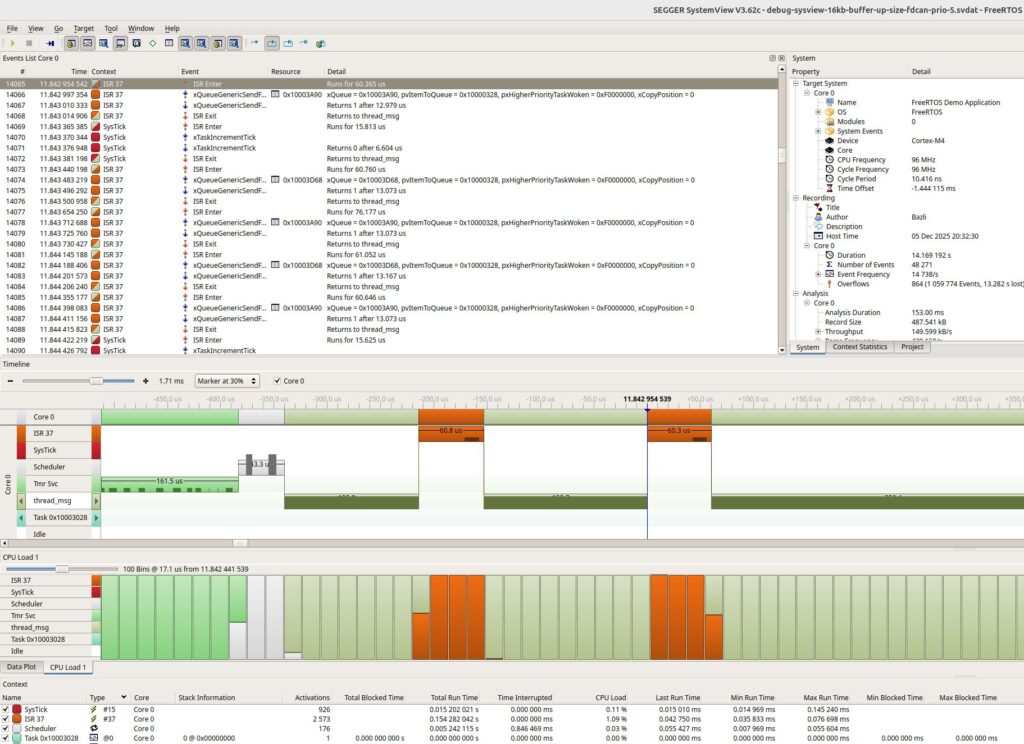Toggle the Core 0 timeline checkbox

[276, 381]
